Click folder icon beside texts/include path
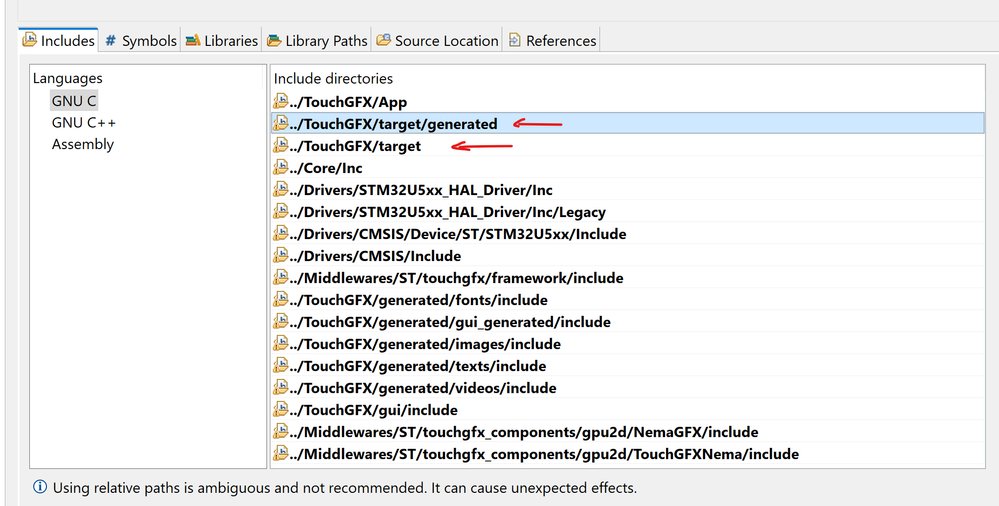The height and width of the screenshot is (506, 999). pyautogui.click(x=280, y=365)
